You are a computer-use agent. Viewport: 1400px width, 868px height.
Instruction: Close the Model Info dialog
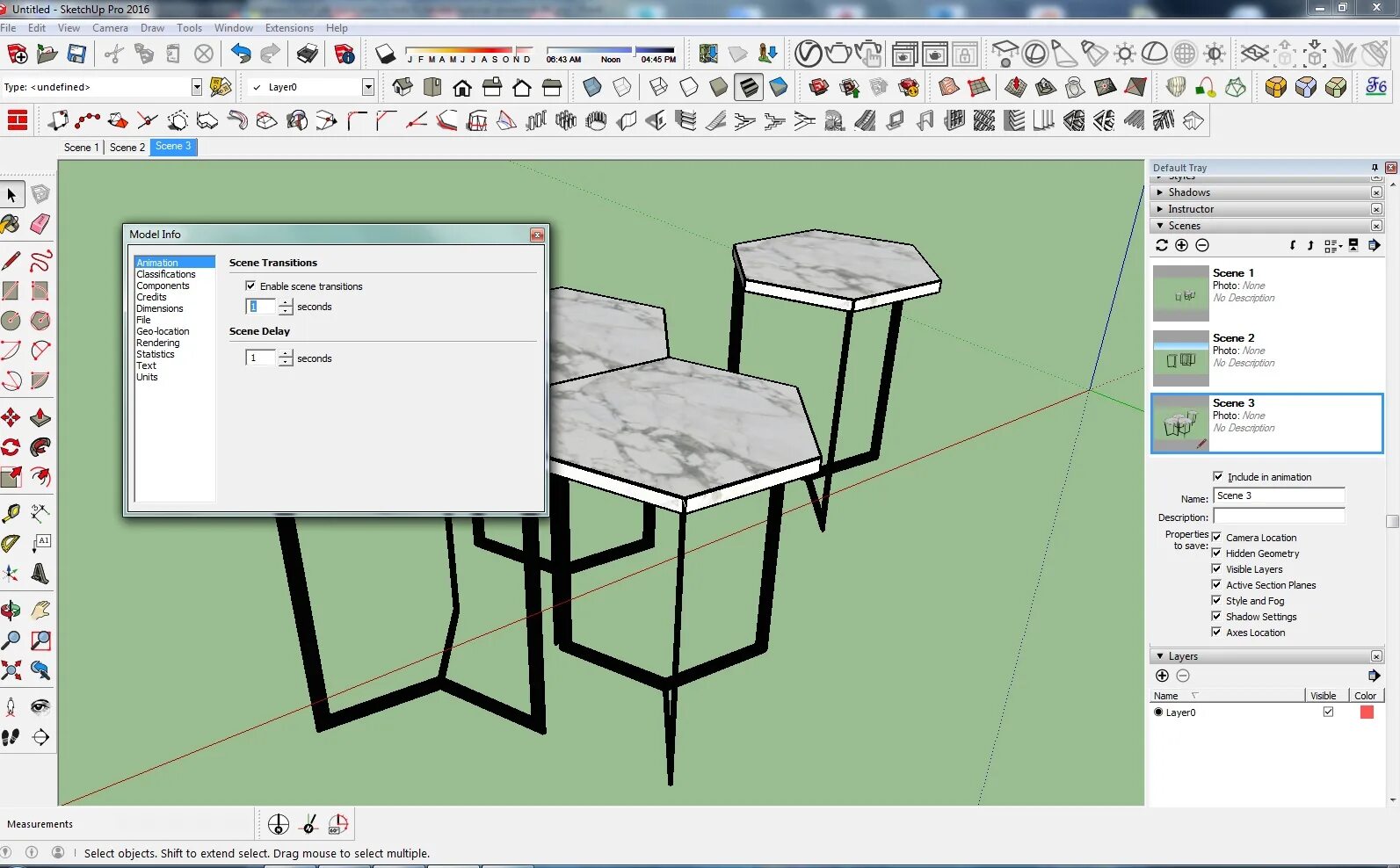coord(537,235)
